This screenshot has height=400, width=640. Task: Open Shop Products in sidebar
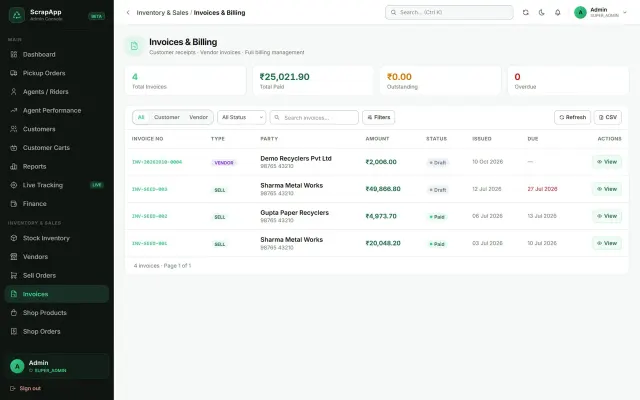(x=57, y=313)
